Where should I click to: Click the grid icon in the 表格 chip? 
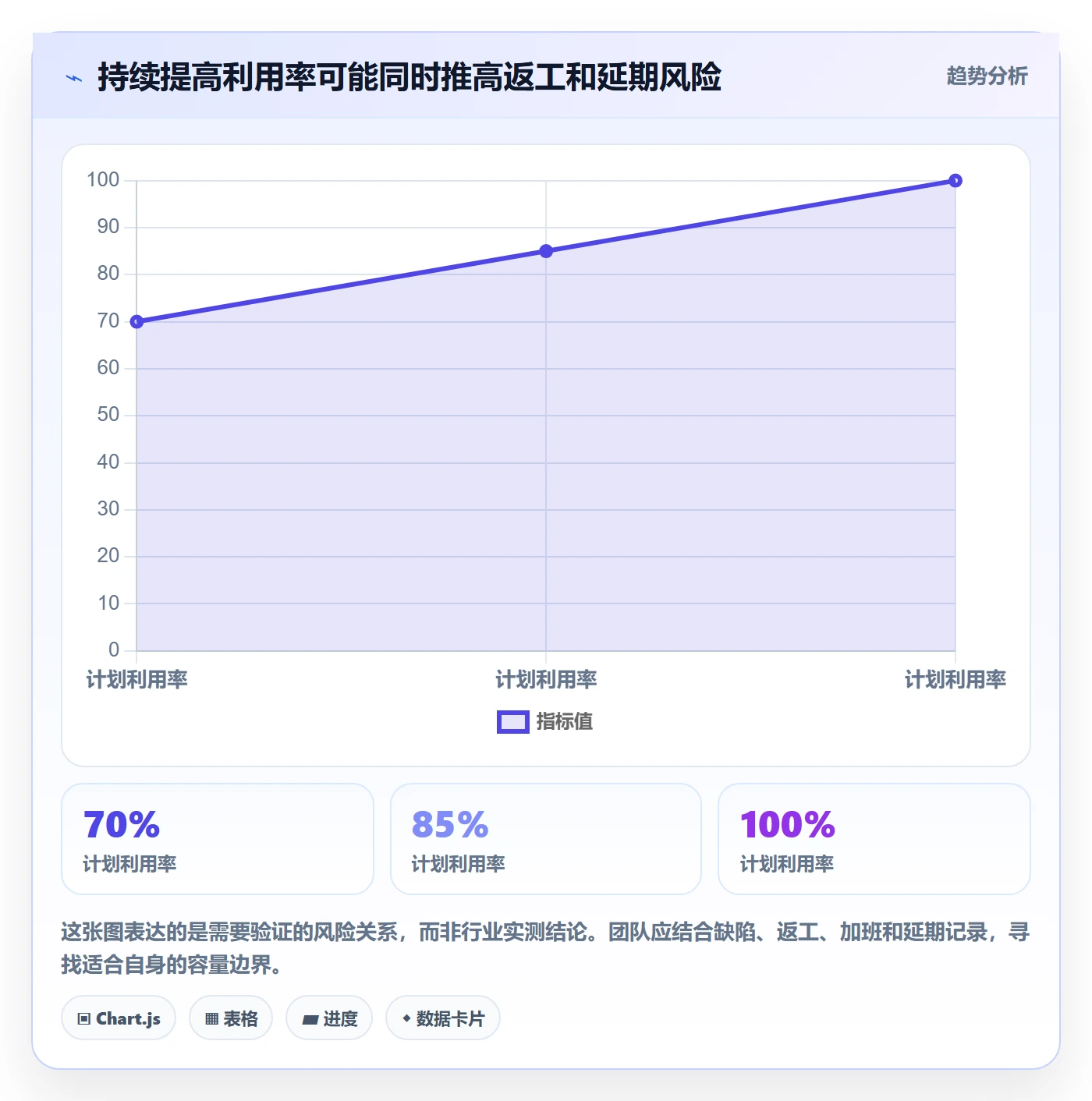[x=211, y=1019]
